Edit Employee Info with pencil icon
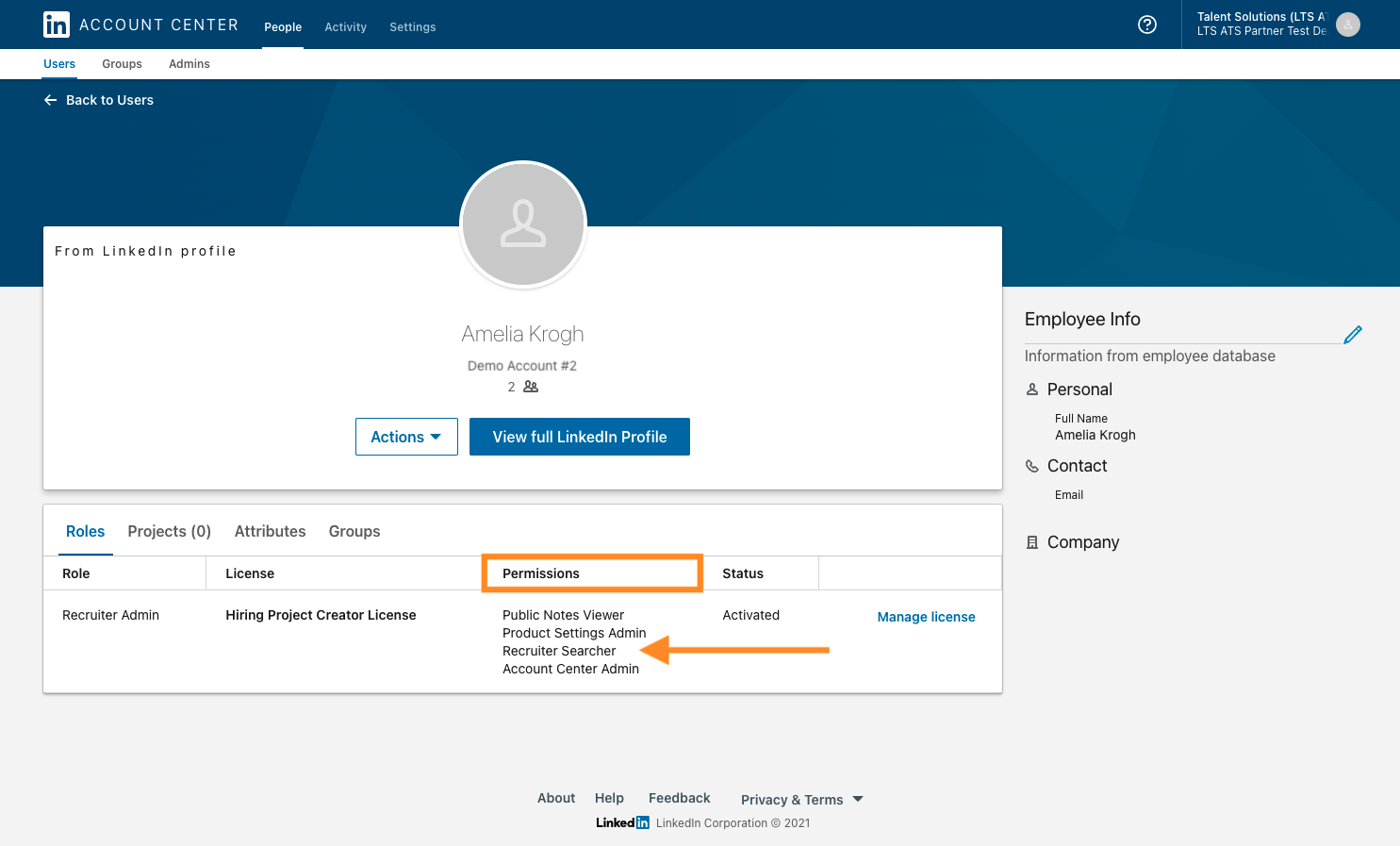The image size is (1400, 846). click(x=1353, y=335)
